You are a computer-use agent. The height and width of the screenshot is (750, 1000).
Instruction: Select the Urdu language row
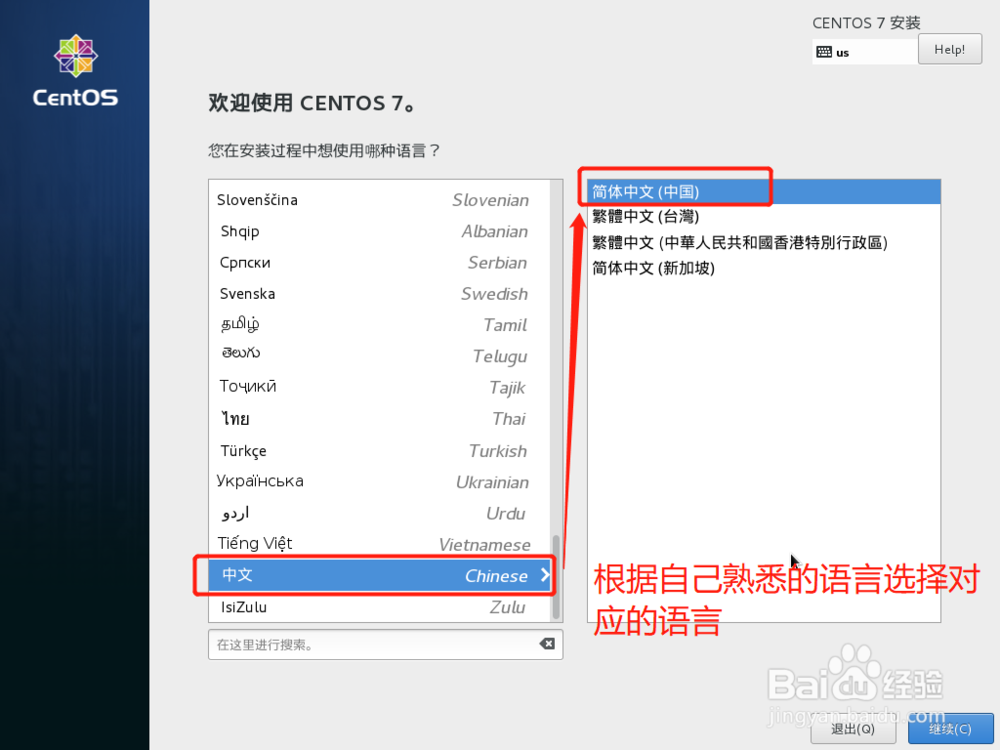tap(379, 513)
